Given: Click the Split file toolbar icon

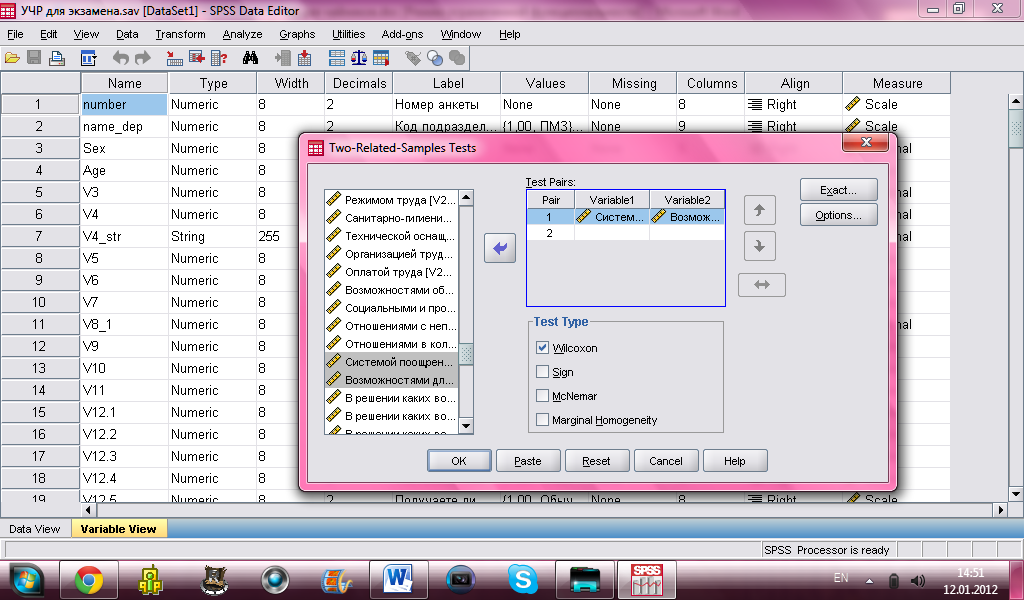Looking at the screenshot, I should [x=337, y=58].
